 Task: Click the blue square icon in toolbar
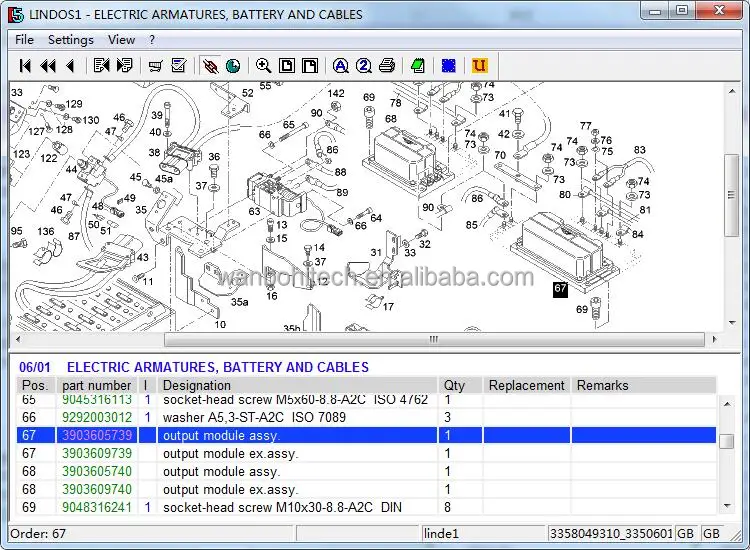pyautogui.click(x=449, y=66)
